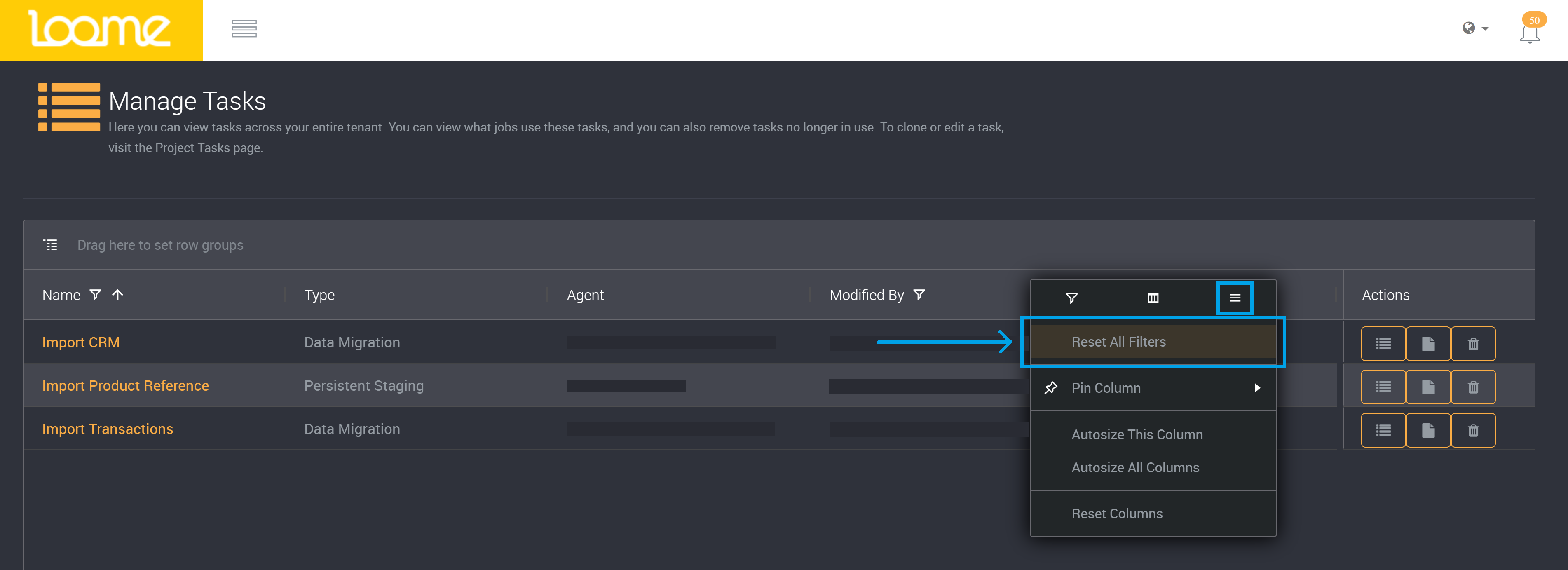Open the Import CRM task link
The height and width of the screenshot is (570, 1568).
pos(81,342)
